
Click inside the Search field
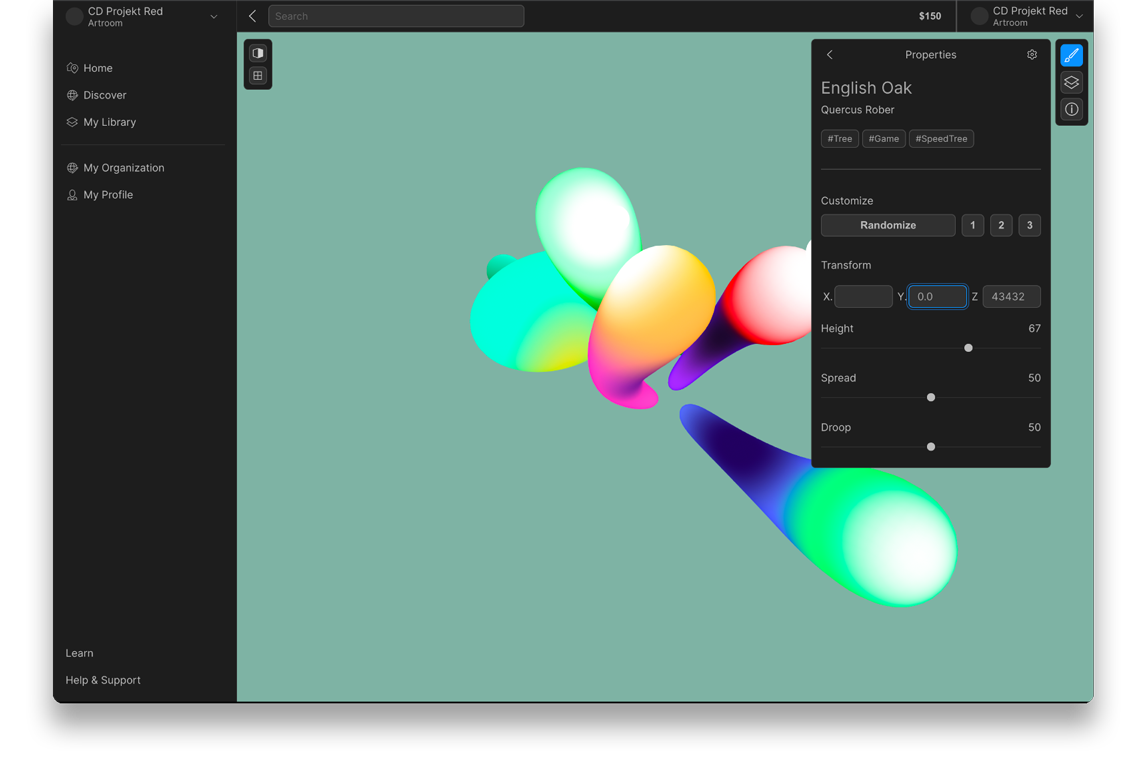pos(396,16)
